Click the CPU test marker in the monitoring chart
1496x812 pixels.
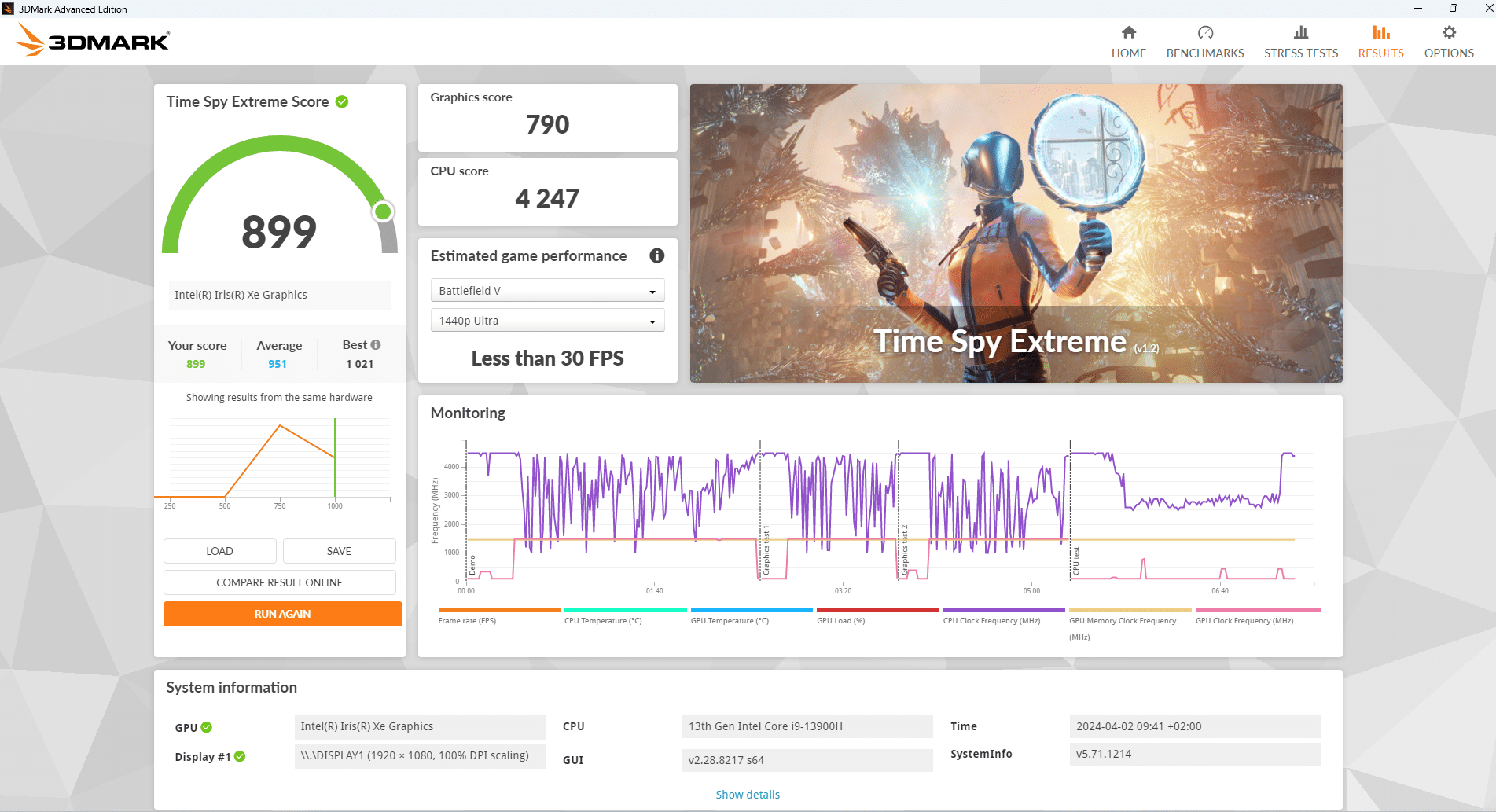pos(1076,561)
